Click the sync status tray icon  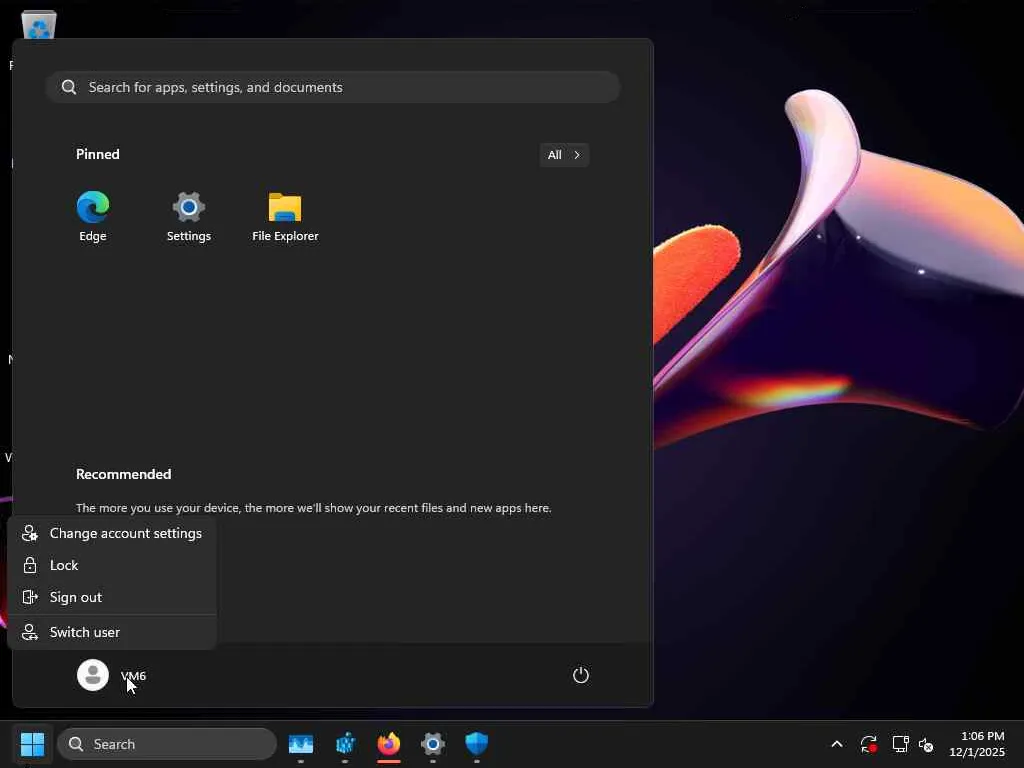point(869,744)
